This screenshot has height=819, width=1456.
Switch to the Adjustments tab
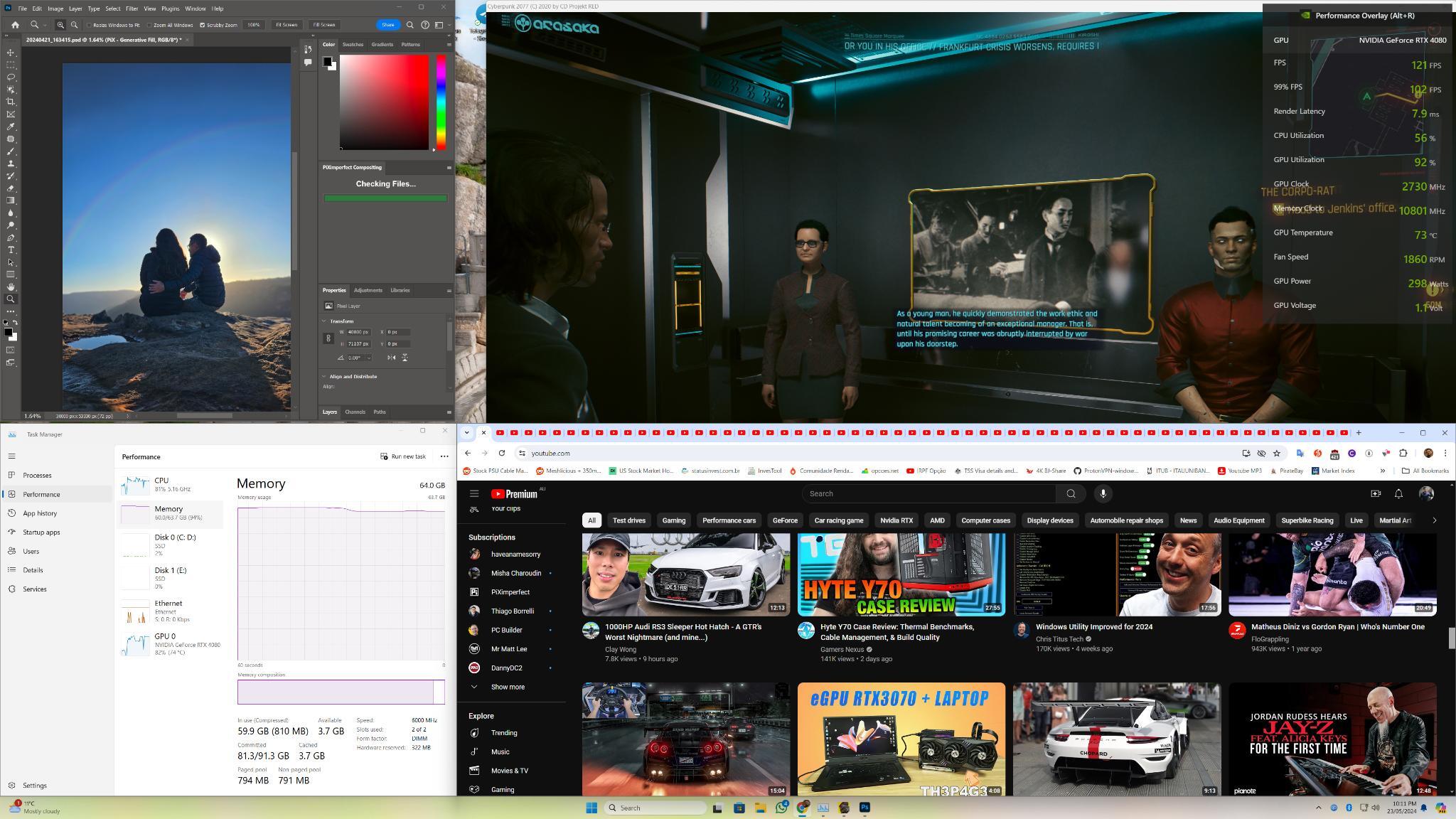pyautogui.click(x=368, y=290)
